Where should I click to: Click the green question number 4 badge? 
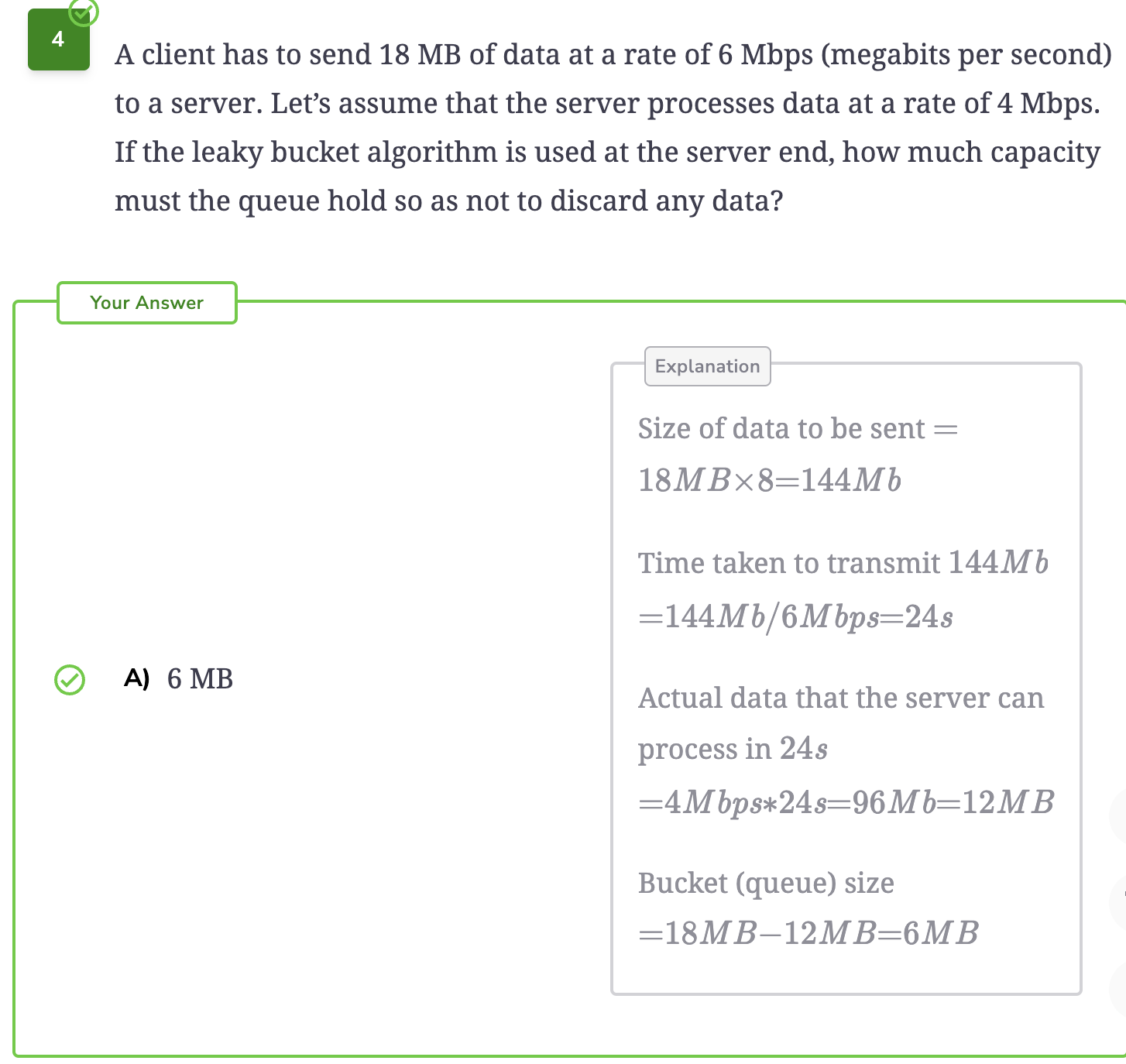(x=59, y=39)
